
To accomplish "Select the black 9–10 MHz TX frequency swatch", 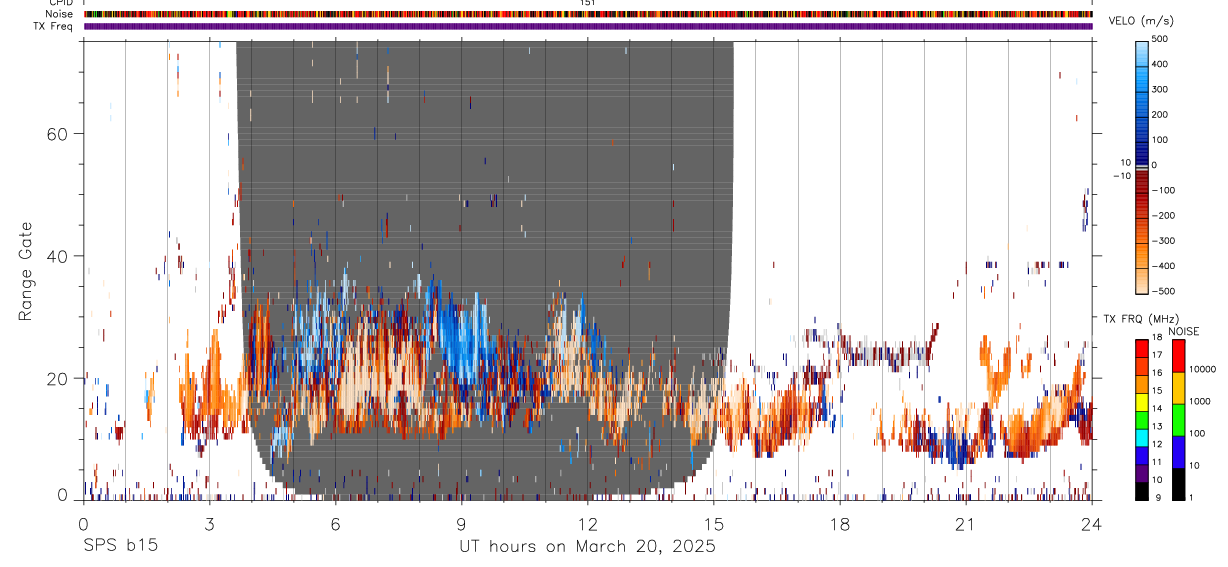I will coord(1142,491).
